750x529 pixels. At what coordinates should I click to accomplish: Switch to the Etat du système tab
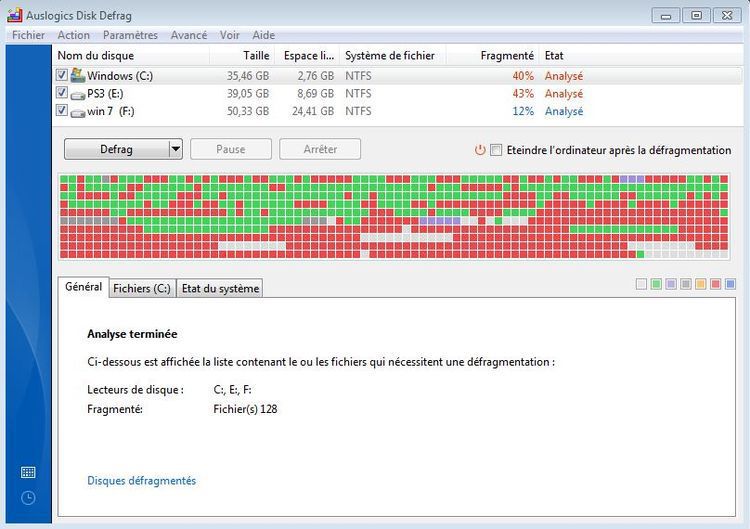click(219, 288)
